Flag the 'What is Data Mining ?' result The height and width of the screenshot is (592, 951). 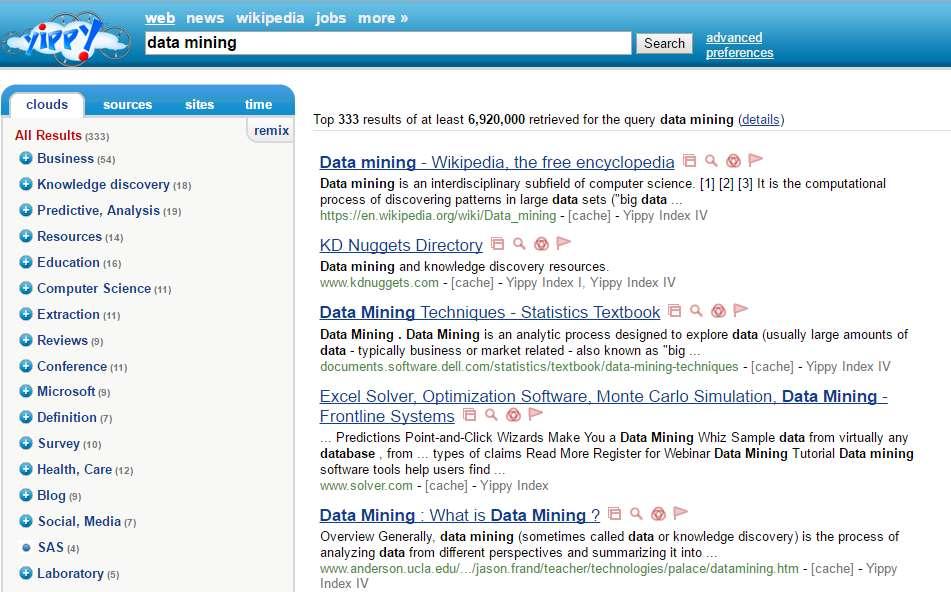(x=680, y=514)
